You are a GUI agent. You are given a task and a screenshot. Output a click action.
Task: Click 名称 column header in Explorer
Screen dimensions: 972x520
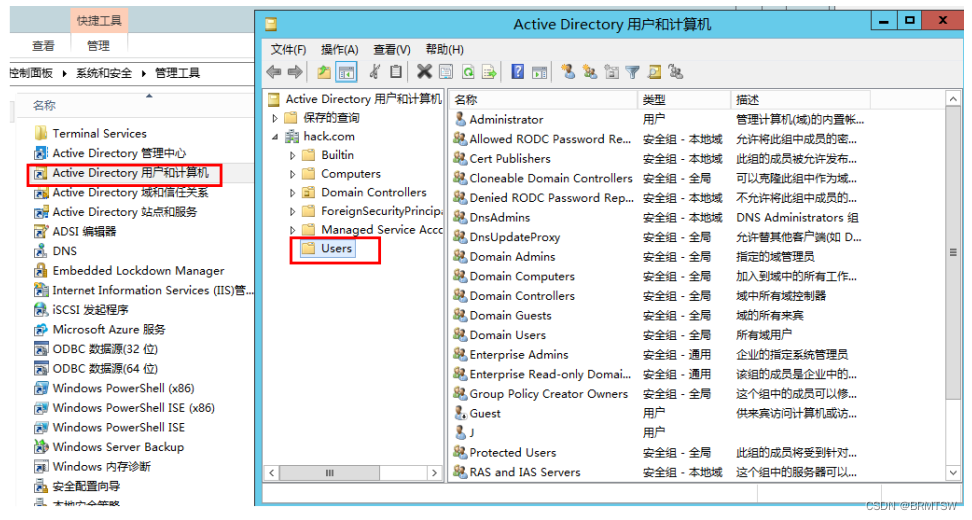(x=44, y=105)
